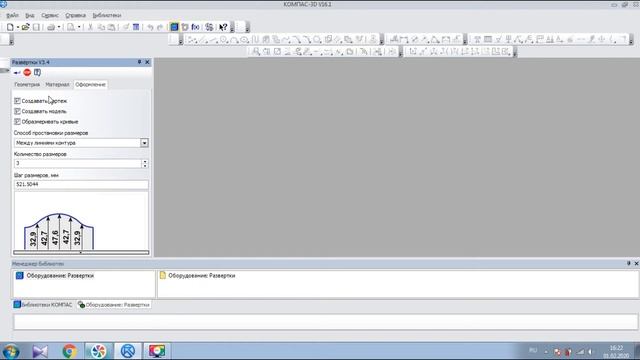Click the New document icon
This screenshot has height=360, width=640.
(x=10, y=27)
